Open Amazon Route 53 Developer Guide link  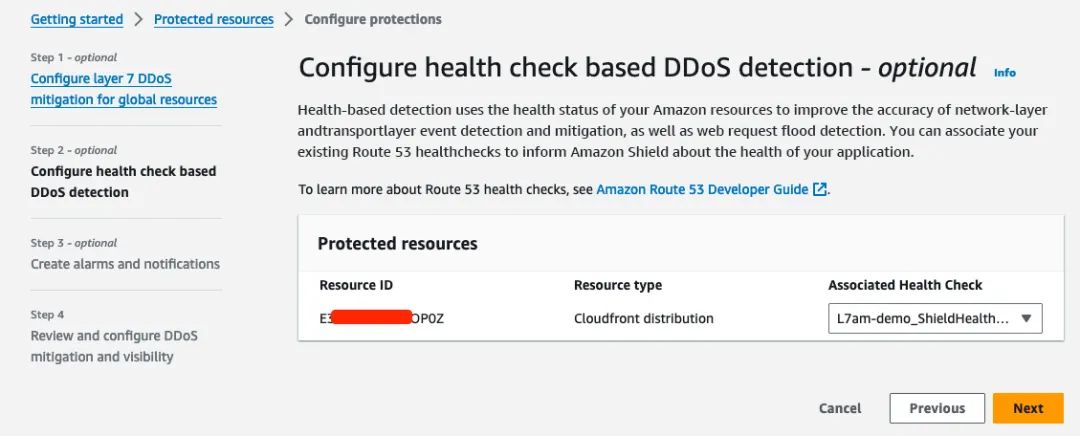point(702,189)
